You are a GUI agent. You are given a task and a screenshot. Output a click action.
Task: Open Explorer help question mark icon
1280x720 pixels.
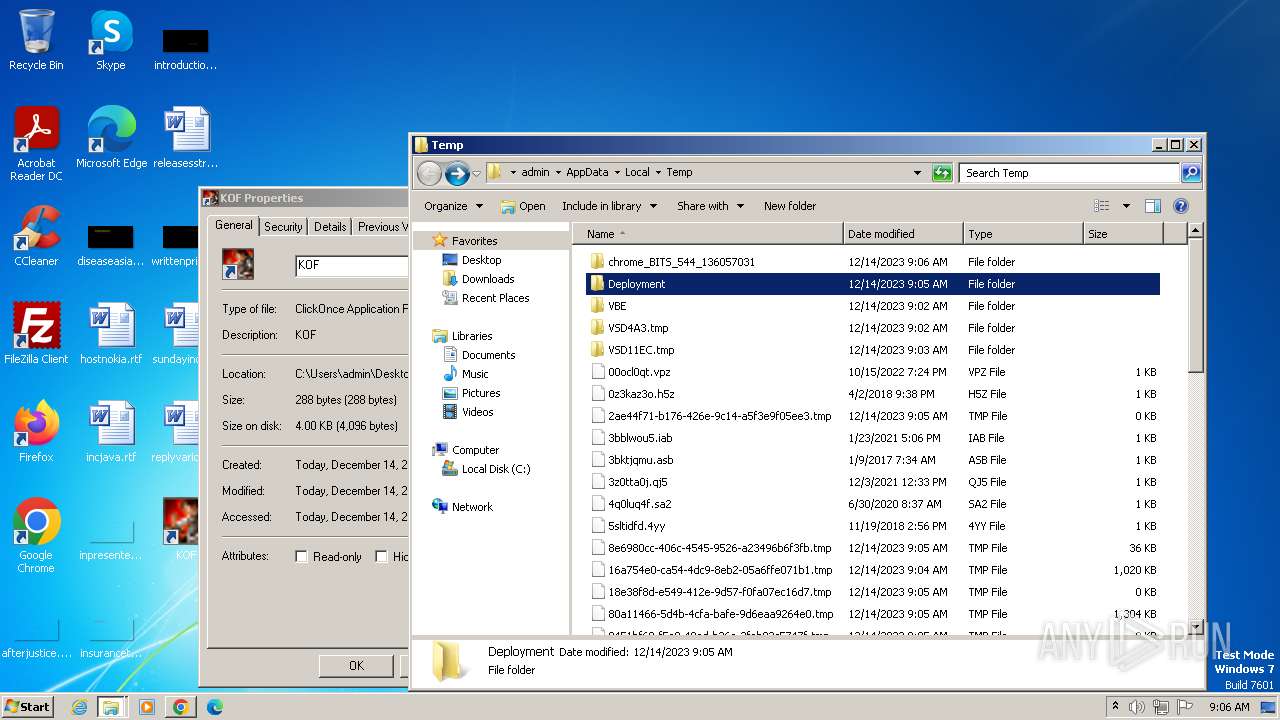click(x=1180, y=206)
